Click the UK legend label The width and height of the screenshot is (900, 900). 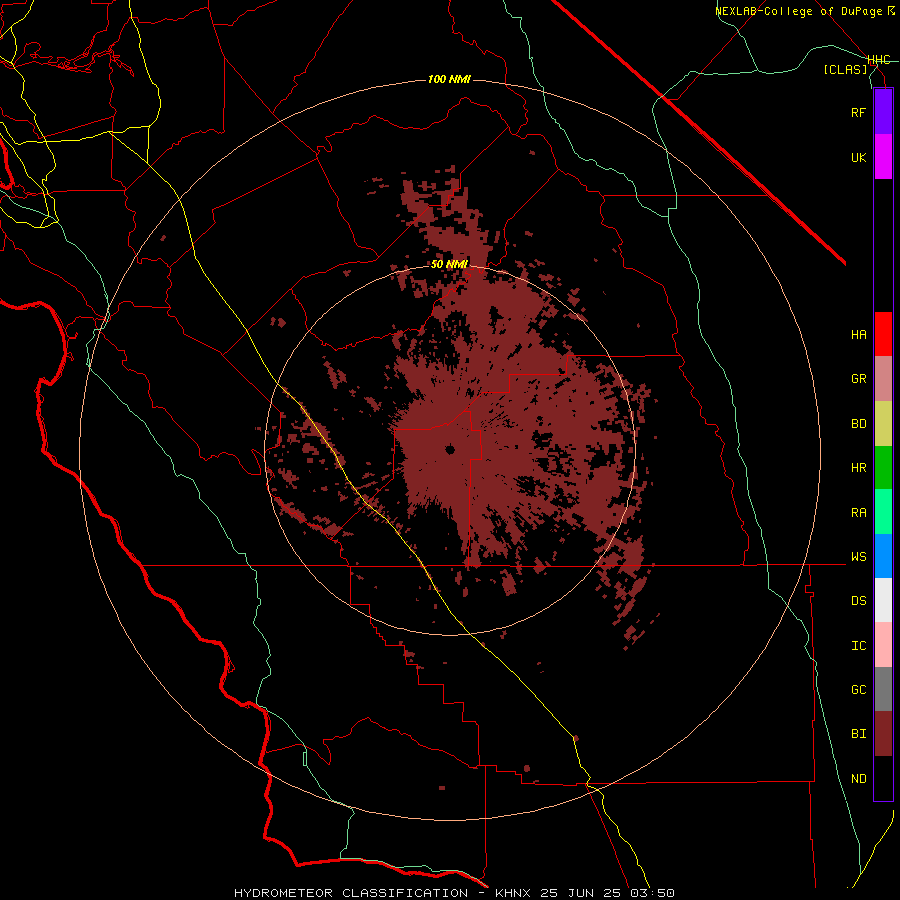(x=858, y=157)
